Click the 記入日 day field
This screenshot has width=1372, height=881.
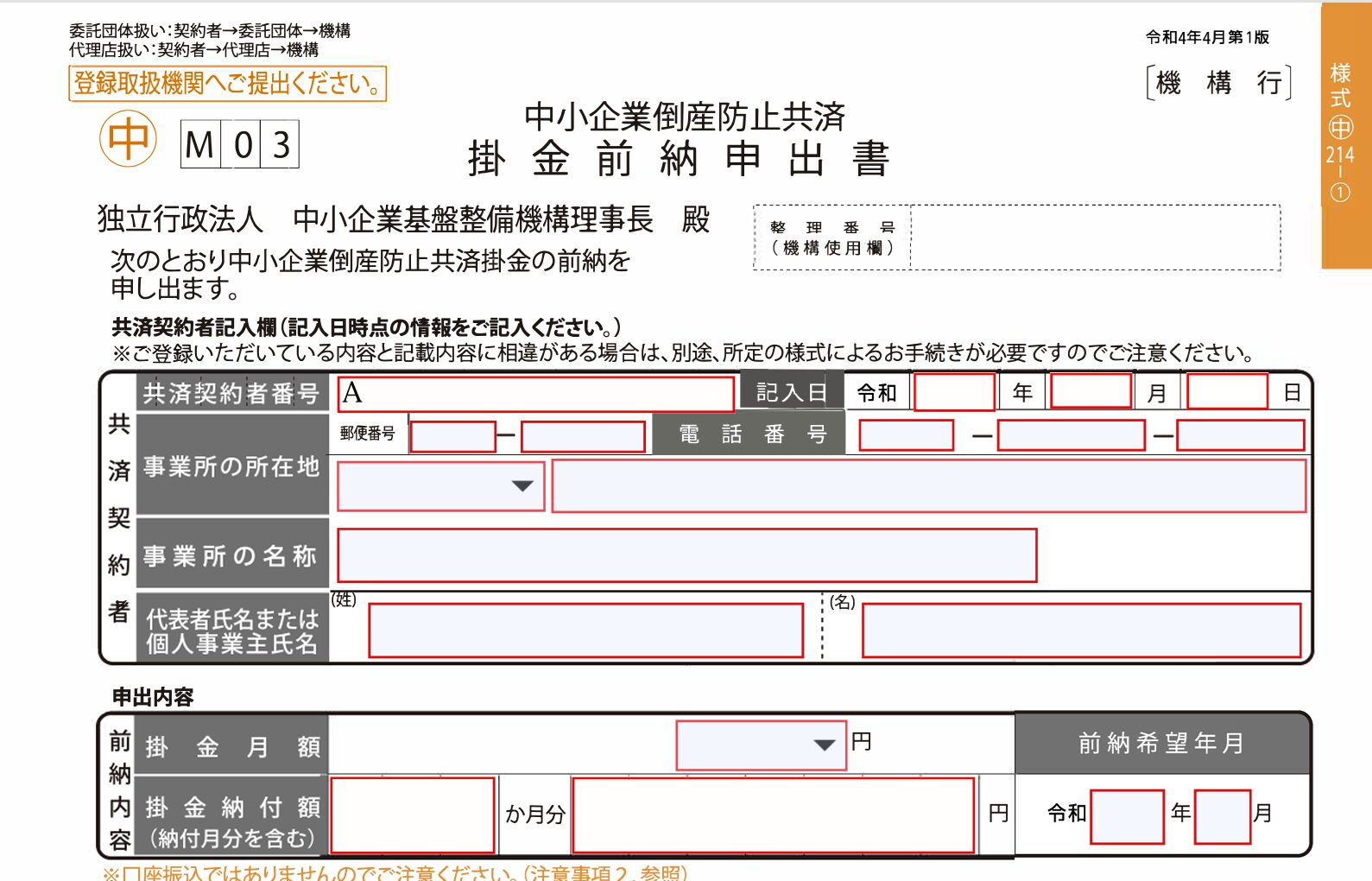coord(1227,392)
